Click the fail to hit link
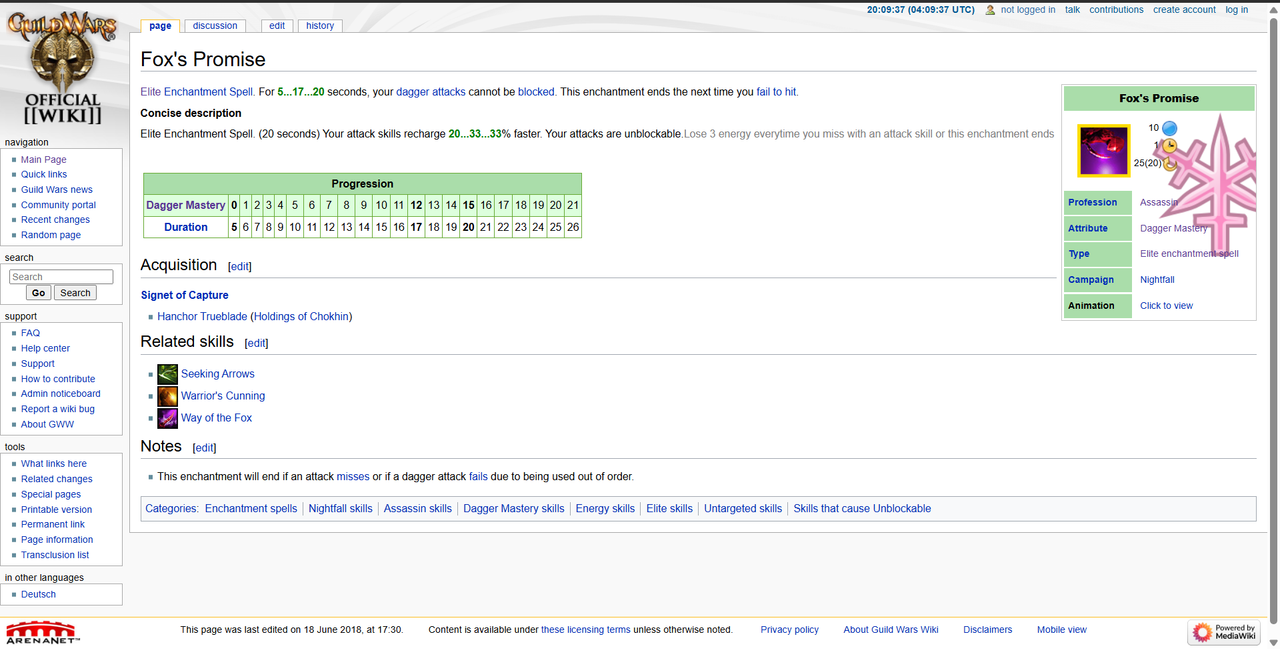 [776, 92]
